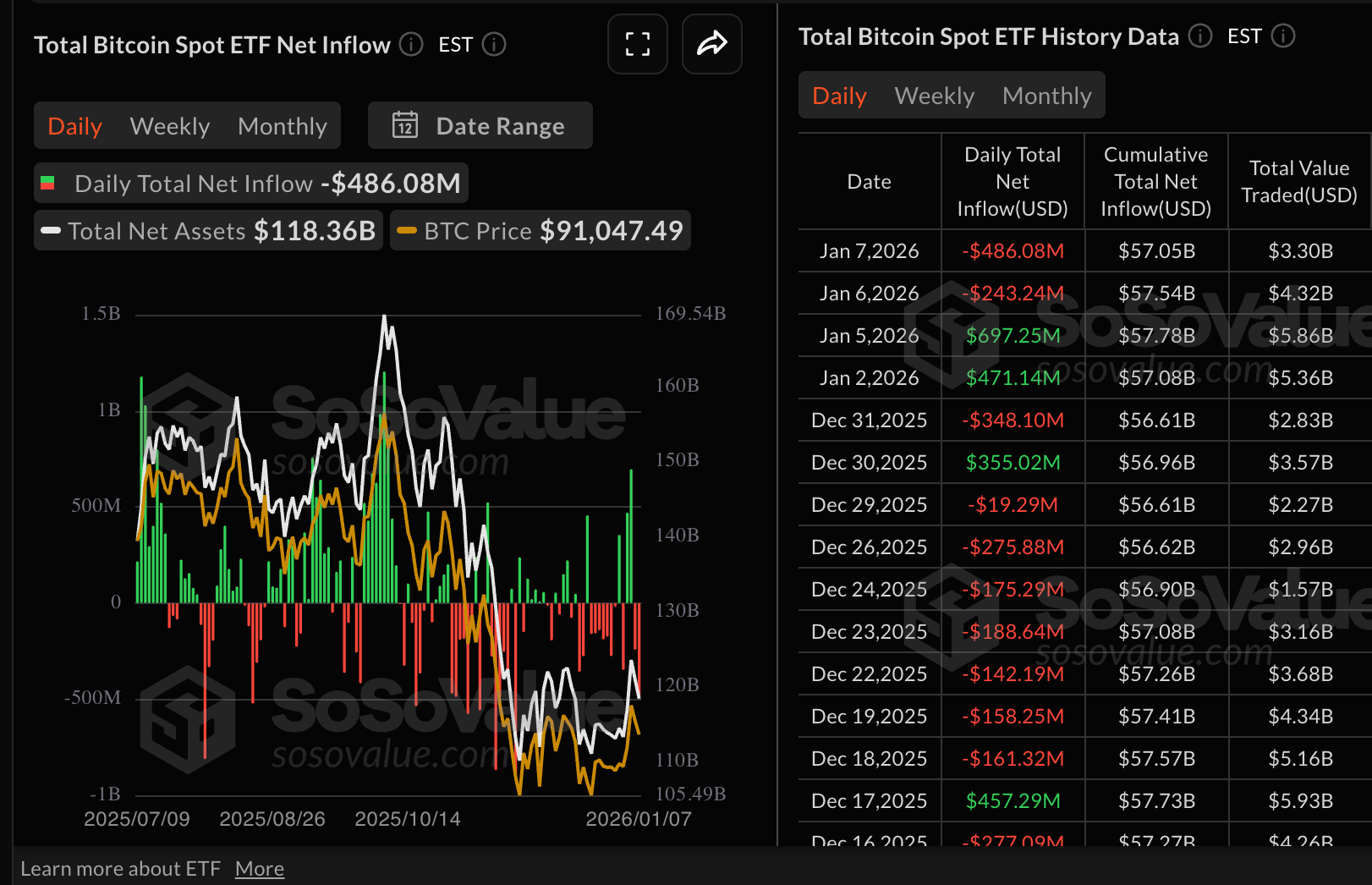Viewport: 1372px width, 885px height.
Task: Open the Date Range selector
Action: click(x=480, y=125)
